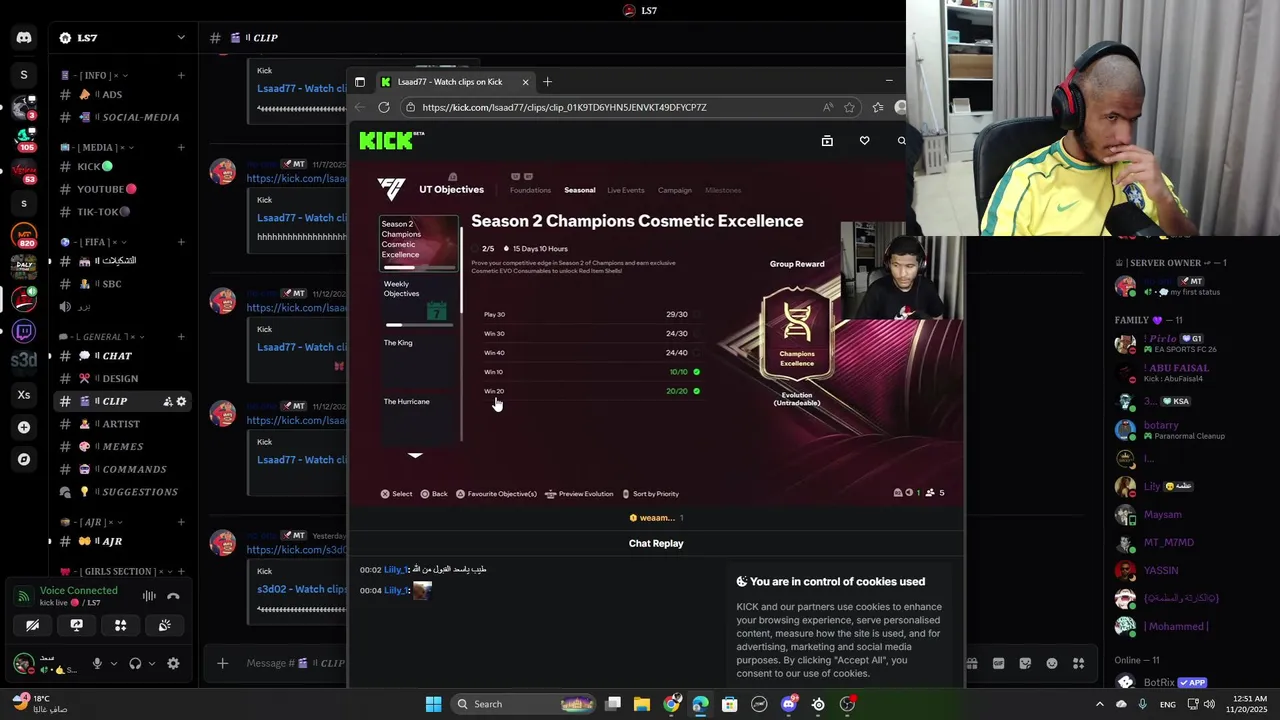Screen dimensions: 1280x720
Task: Open Discord user settings gear
Action: click(x=173, y=663)
